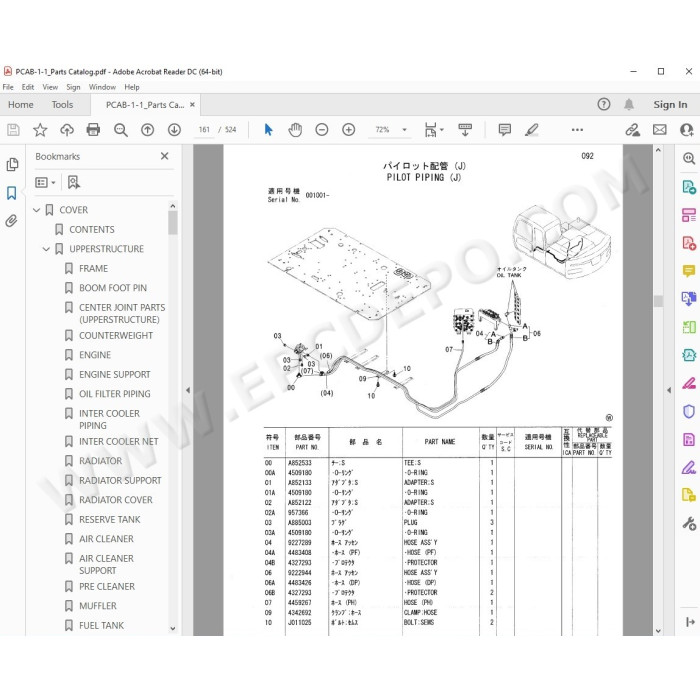The height and width of the screenshot is (700, 700).
Task: Switch to the Tools tab
Action: (x=62, y=104)
